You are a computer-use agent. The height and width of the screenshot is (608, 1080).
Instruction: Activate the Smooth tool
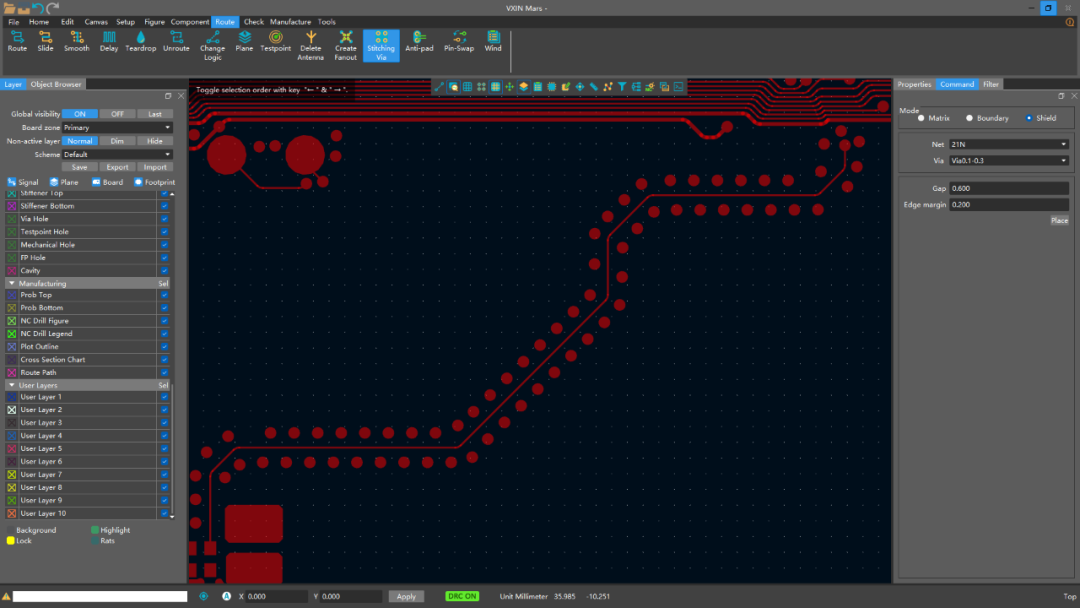point(76,42)
